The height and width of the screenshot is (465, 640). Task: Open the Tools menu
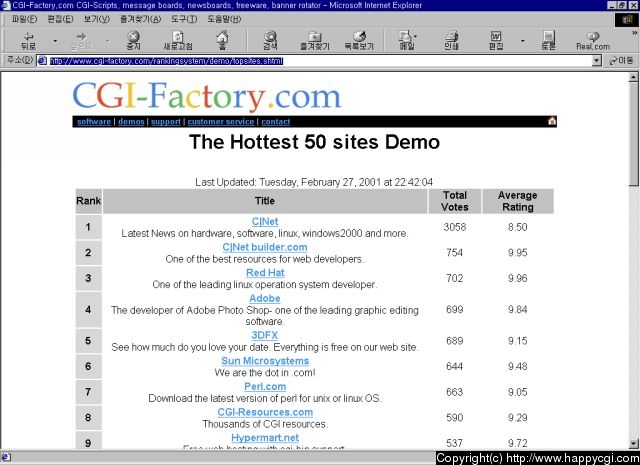[x=184, y=19]
